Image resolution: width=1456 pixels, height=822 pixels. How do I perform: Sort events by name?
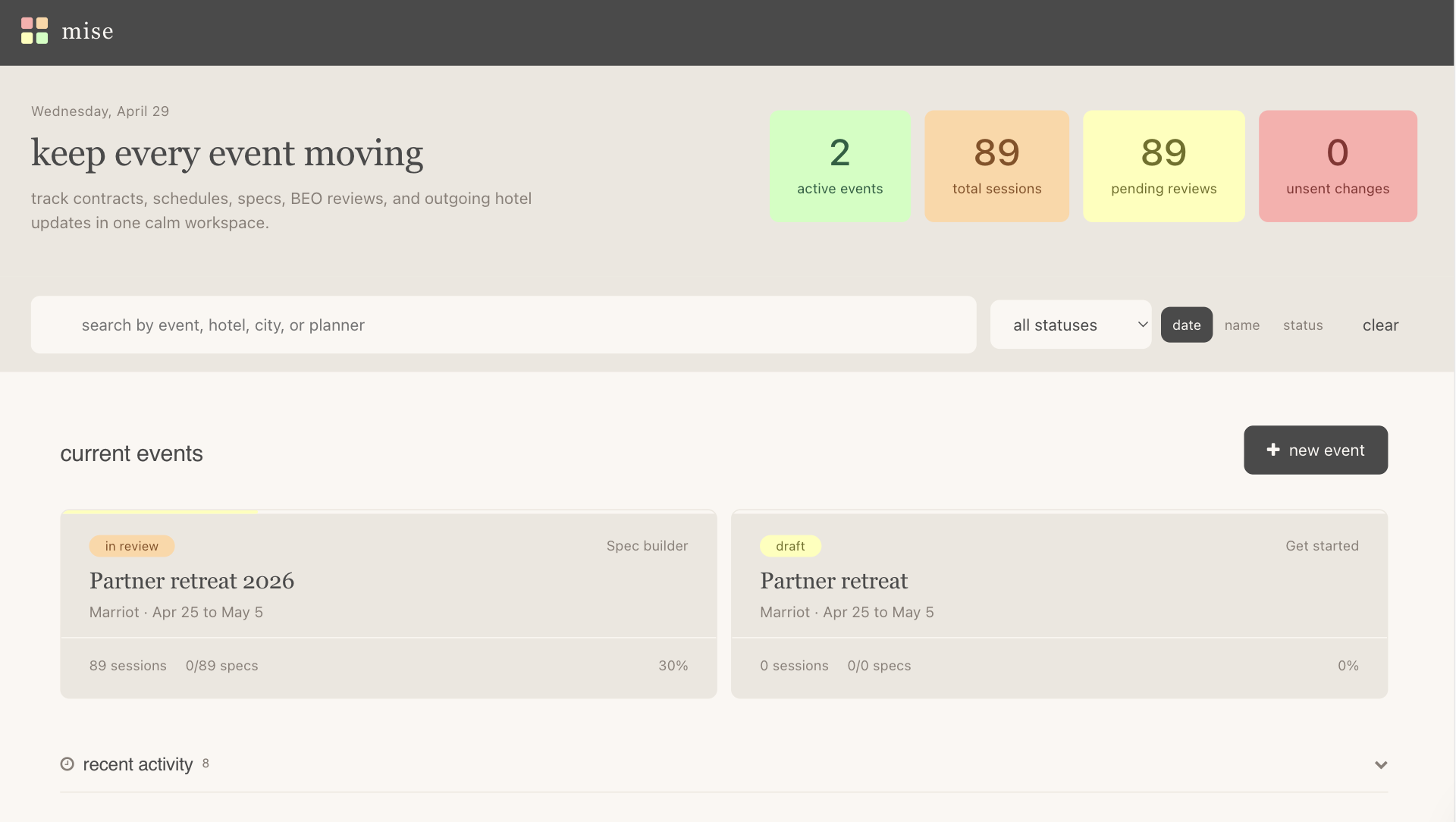pyautogui.click(x=1241, y=325)
